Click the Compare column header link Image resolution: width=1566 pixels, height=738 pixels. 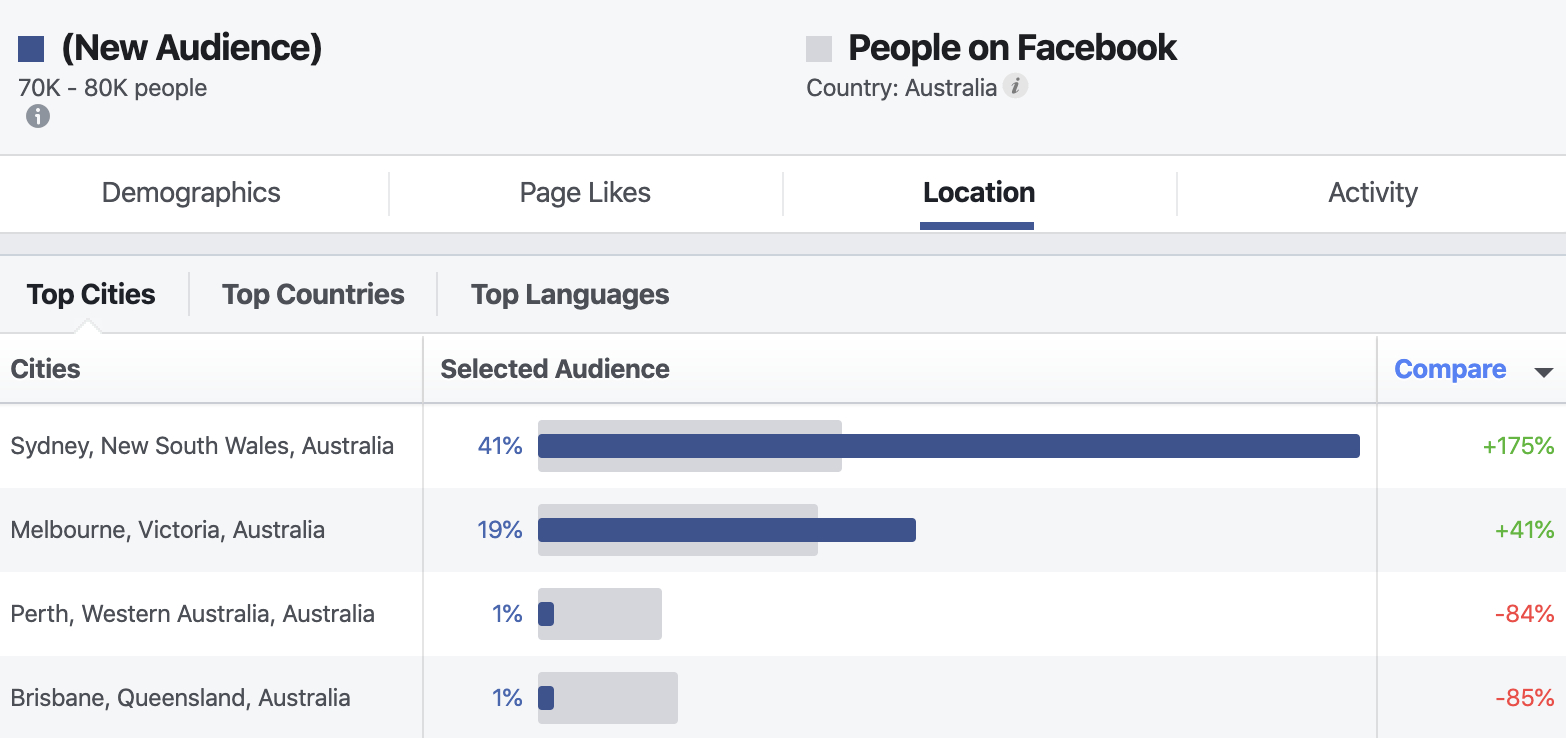click(1450, 369)
